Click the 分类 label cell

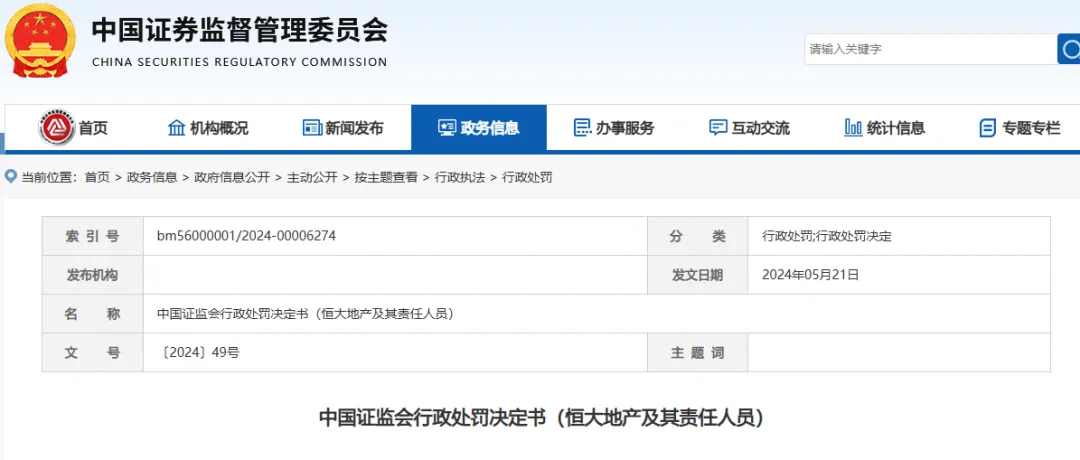pyautogui.click(x=698, y=236)
